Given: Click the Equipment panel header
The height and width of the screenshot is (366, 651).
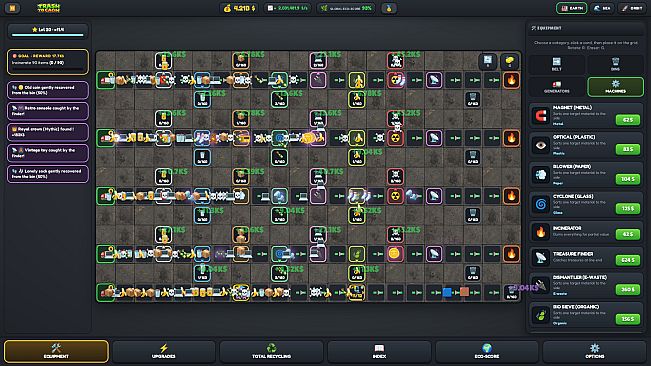Looking at the screenshot, I should (585, 28).
